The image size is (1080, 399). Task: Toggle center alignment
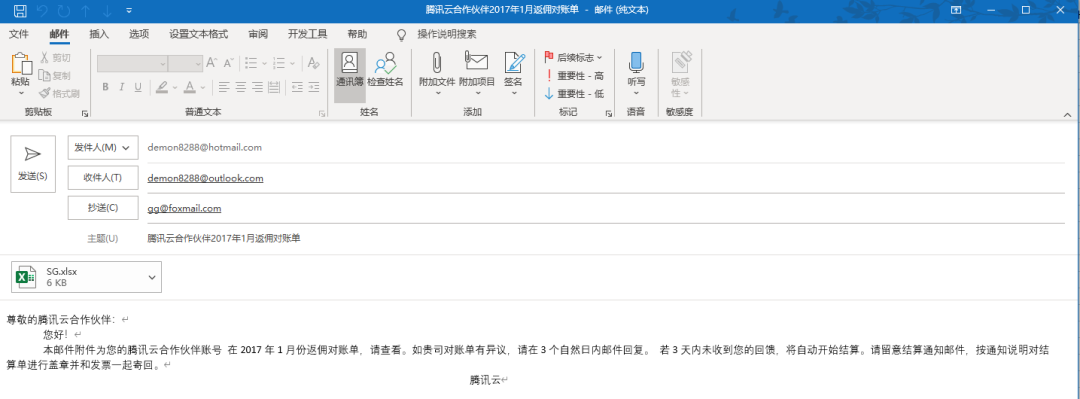tap(241, 87)
